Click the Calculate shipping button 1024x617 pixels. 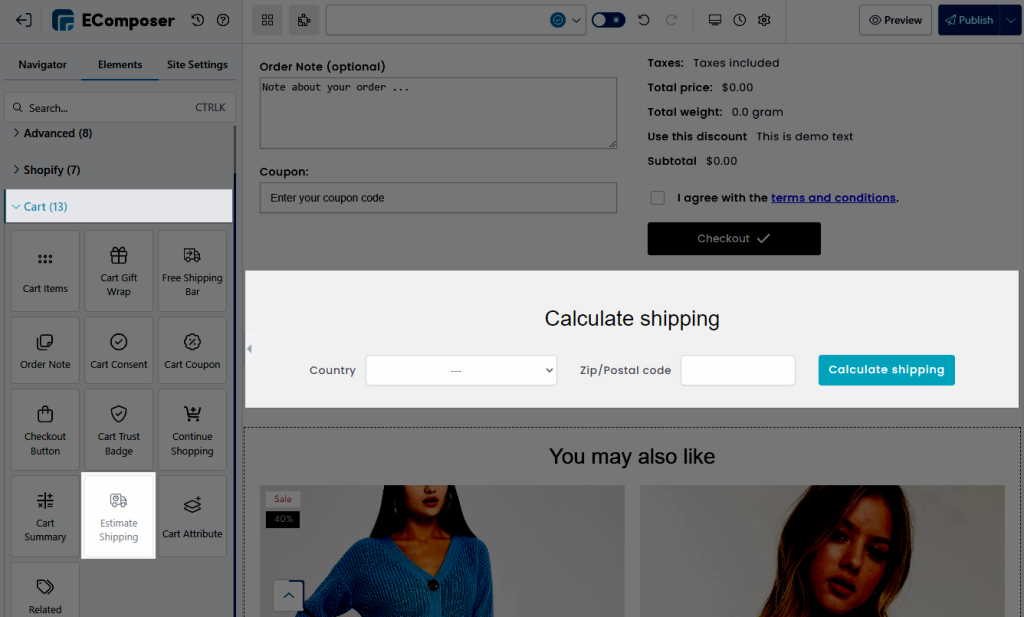[886, 370]
